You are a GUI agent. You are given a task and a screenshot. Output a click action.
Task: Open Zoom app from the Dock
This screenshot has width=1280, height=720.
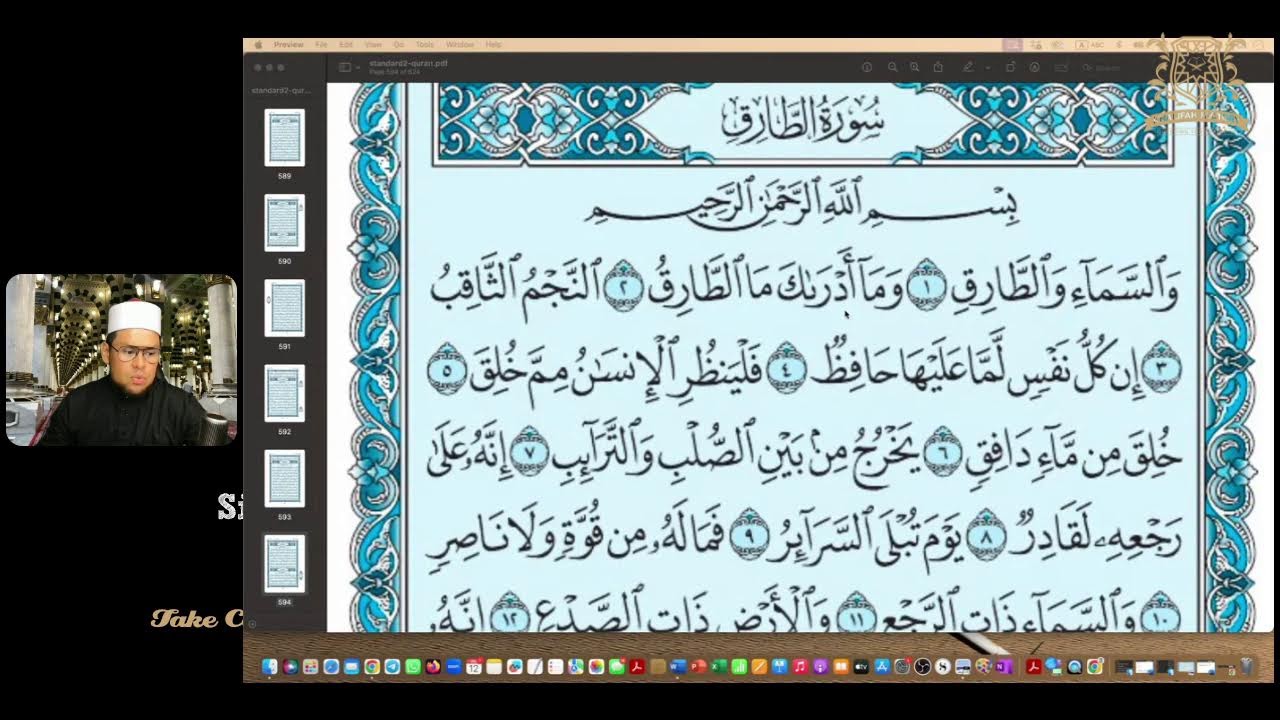point(454,667)
